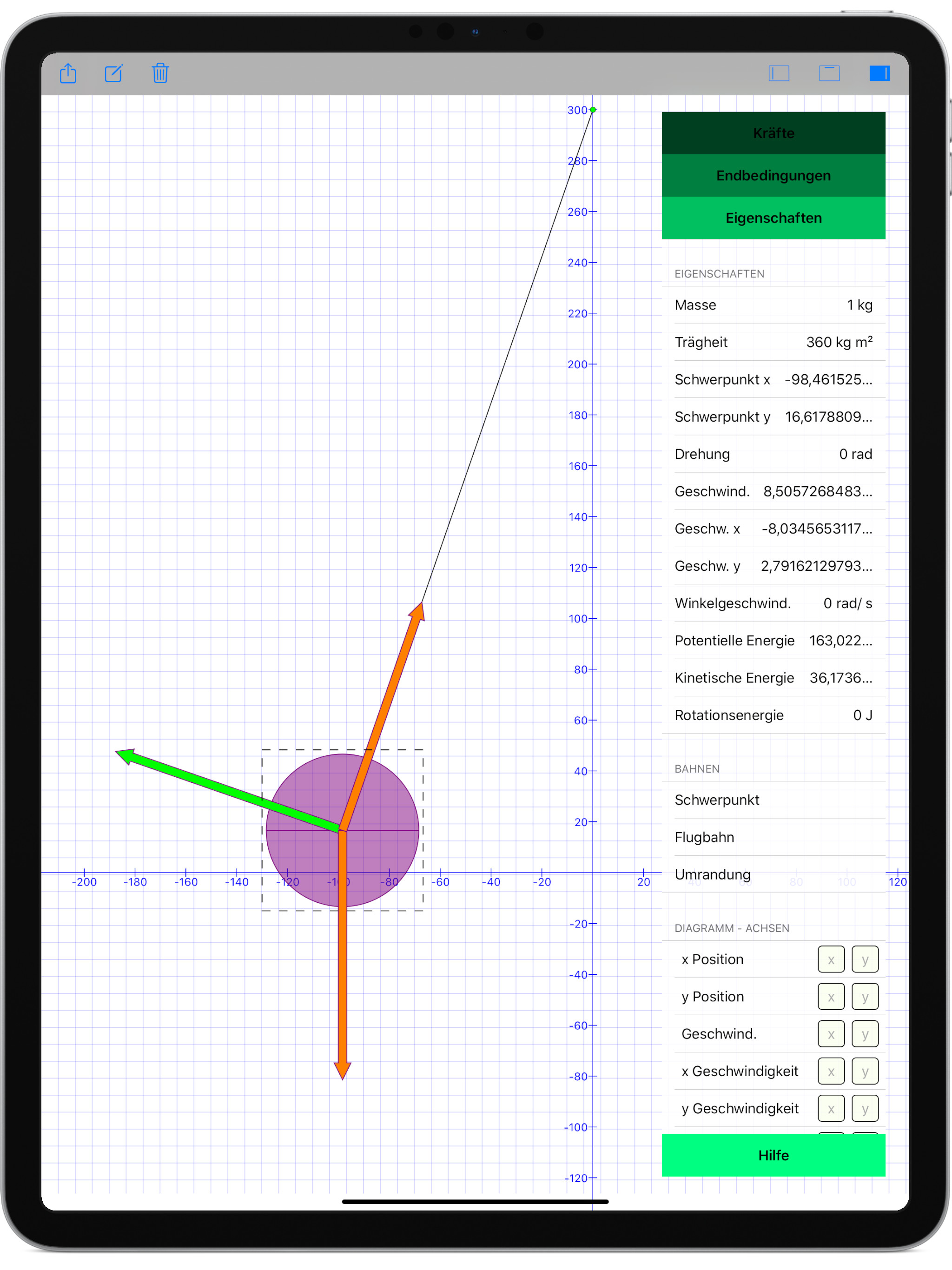Switch to the Endbedingungen tab
Image resolution: width=952 pixels, height=1270 pixels.
tap(773, 176)
